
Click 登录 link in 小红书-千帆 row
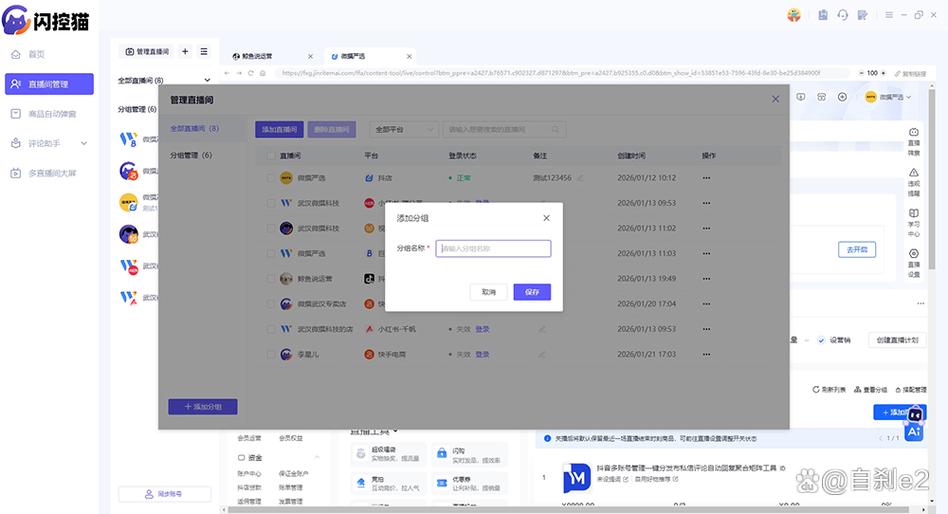pos(482,330)
